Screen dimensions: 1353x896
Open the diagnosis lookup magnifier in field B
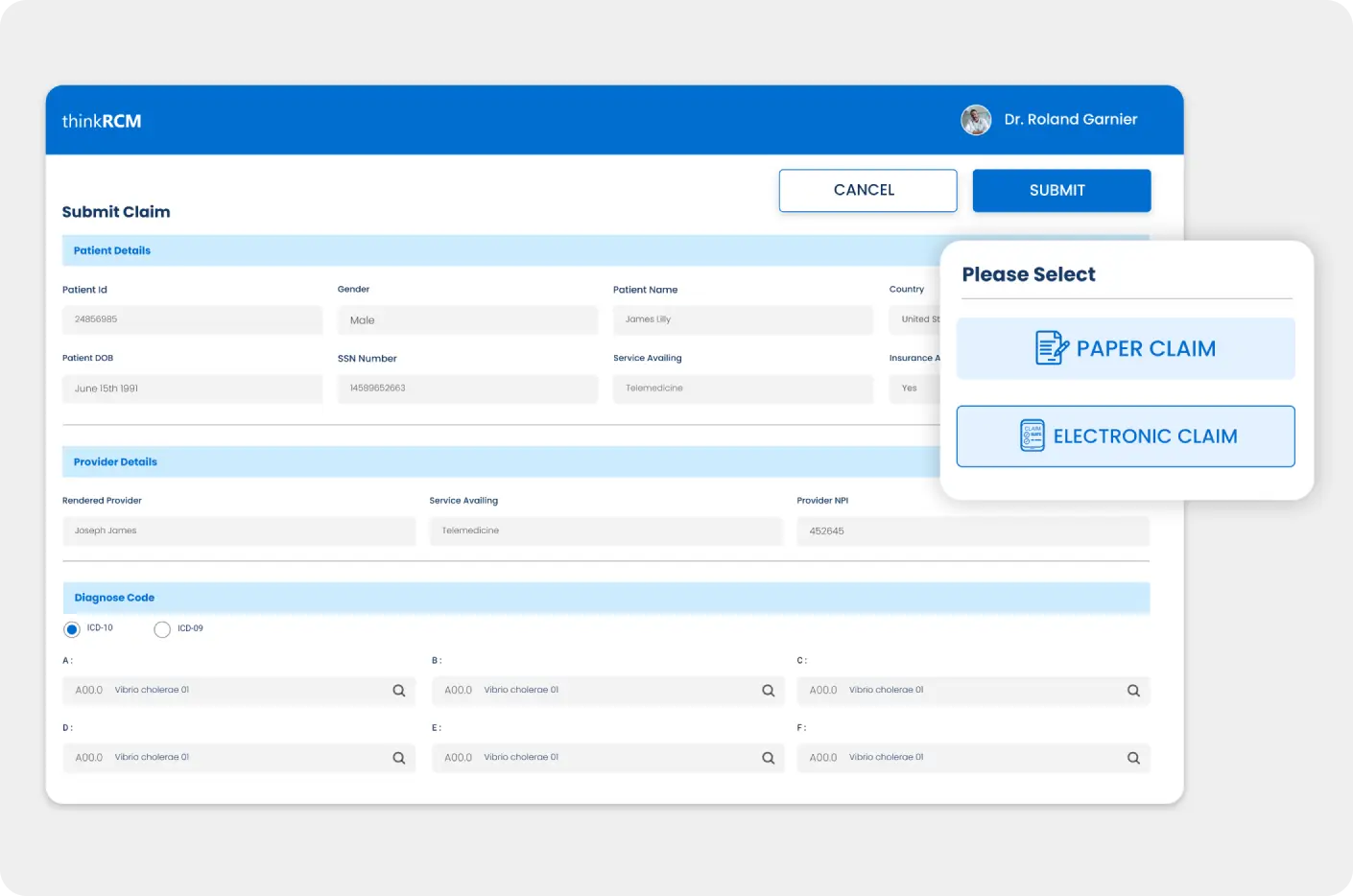coord(768,690)
